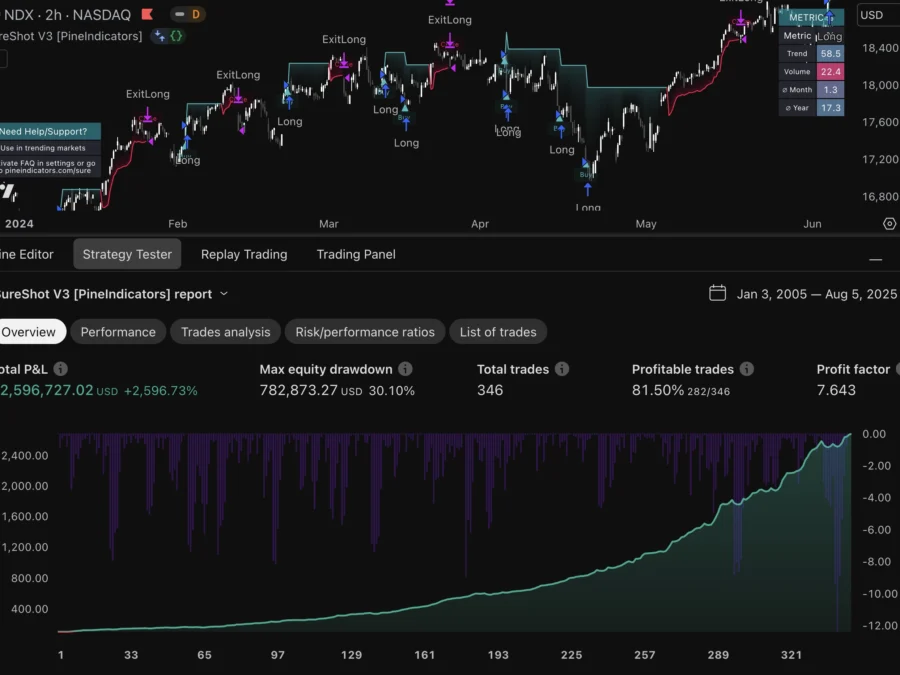Click the Need Help/Support? label on chart
The image size is (900, 675).
pyautogui.click(x=50, y=131)
